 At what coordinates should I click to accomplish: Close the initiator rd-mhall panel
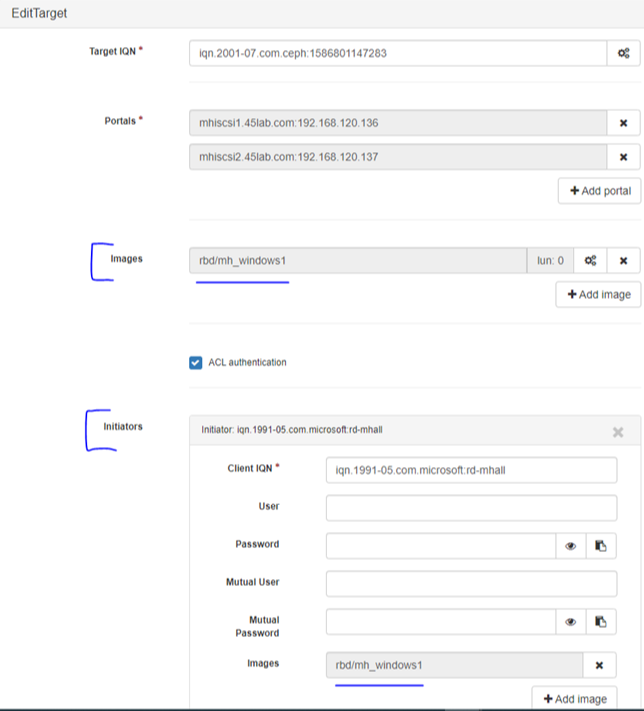[618, 432]
